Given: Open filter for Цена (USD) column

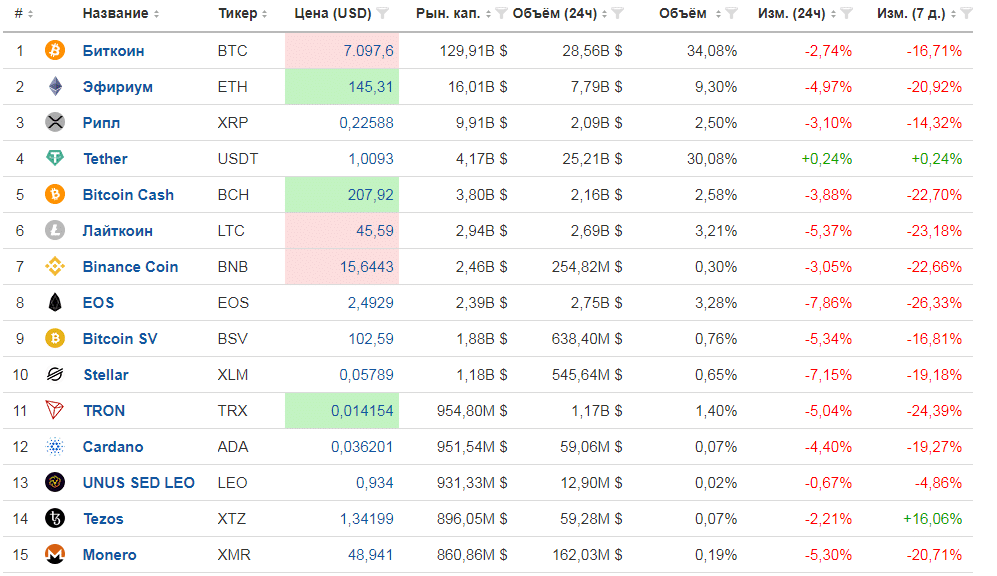Looking at the screenshot, I should [382, 14].
